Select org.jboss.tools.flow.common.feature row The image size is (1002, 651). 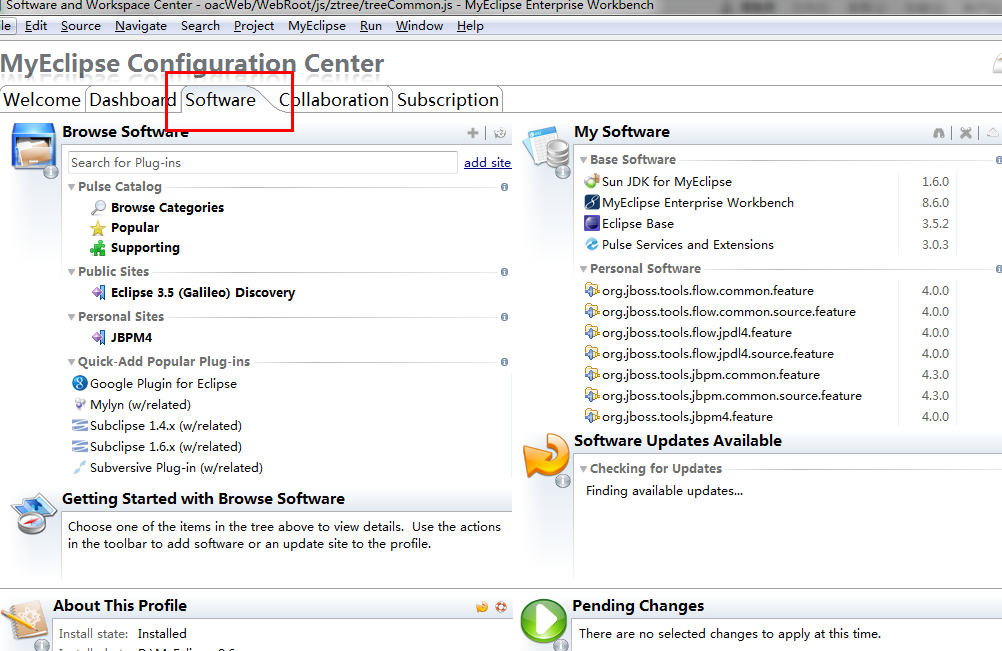pyautogui.click(x=707, y=291)
